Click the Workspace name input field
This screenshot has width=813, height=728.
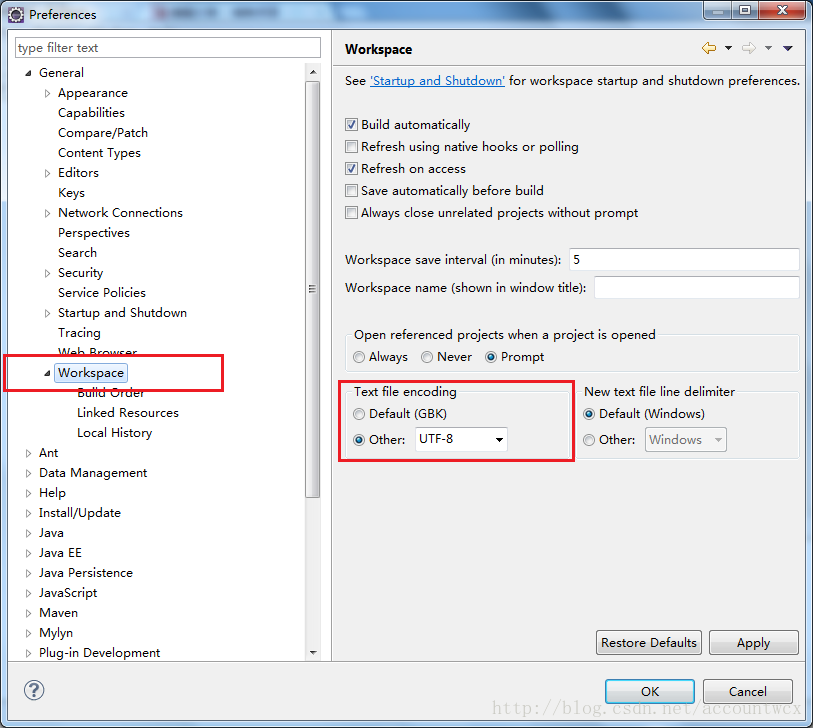pyautogui.click(x=696, y=287)
